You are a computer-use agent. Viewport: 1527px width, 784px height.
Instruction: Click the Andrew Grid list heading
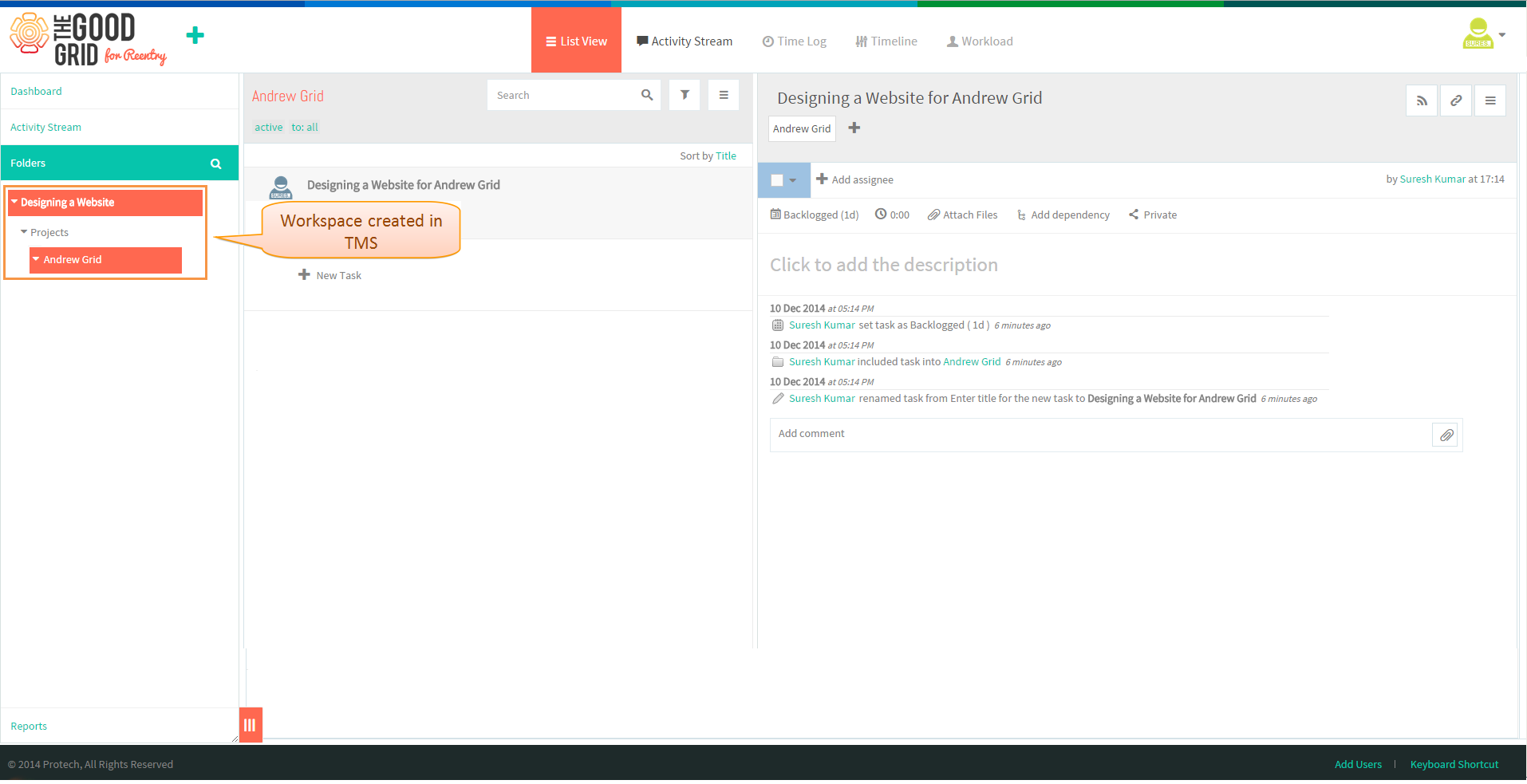coord(288,96)
